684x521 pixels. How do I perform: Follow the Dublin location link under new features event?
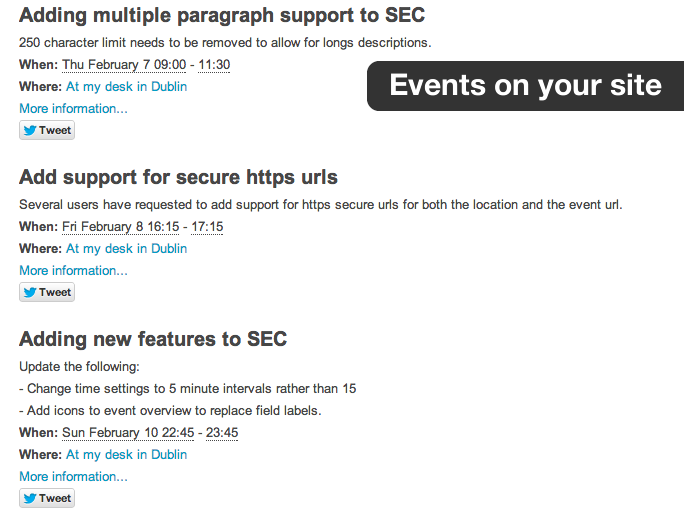(x=127, y=455)
